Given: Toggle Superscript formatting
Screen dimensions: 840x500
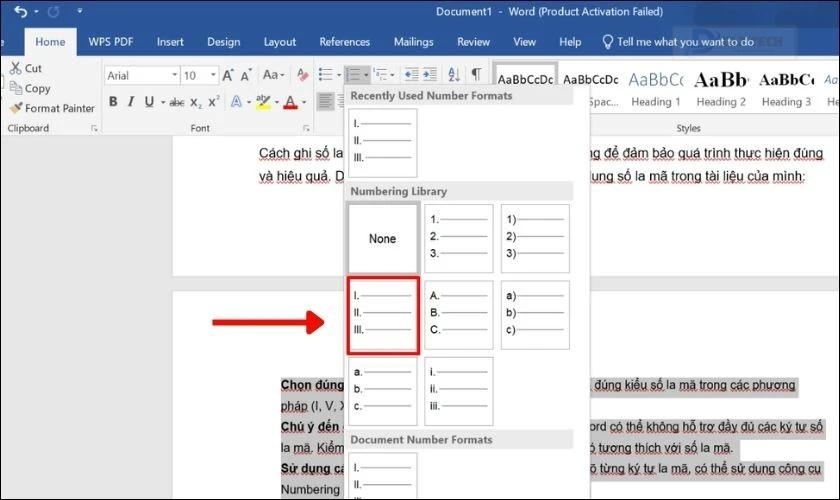Looking at the screenshot, I should point(214,101).
